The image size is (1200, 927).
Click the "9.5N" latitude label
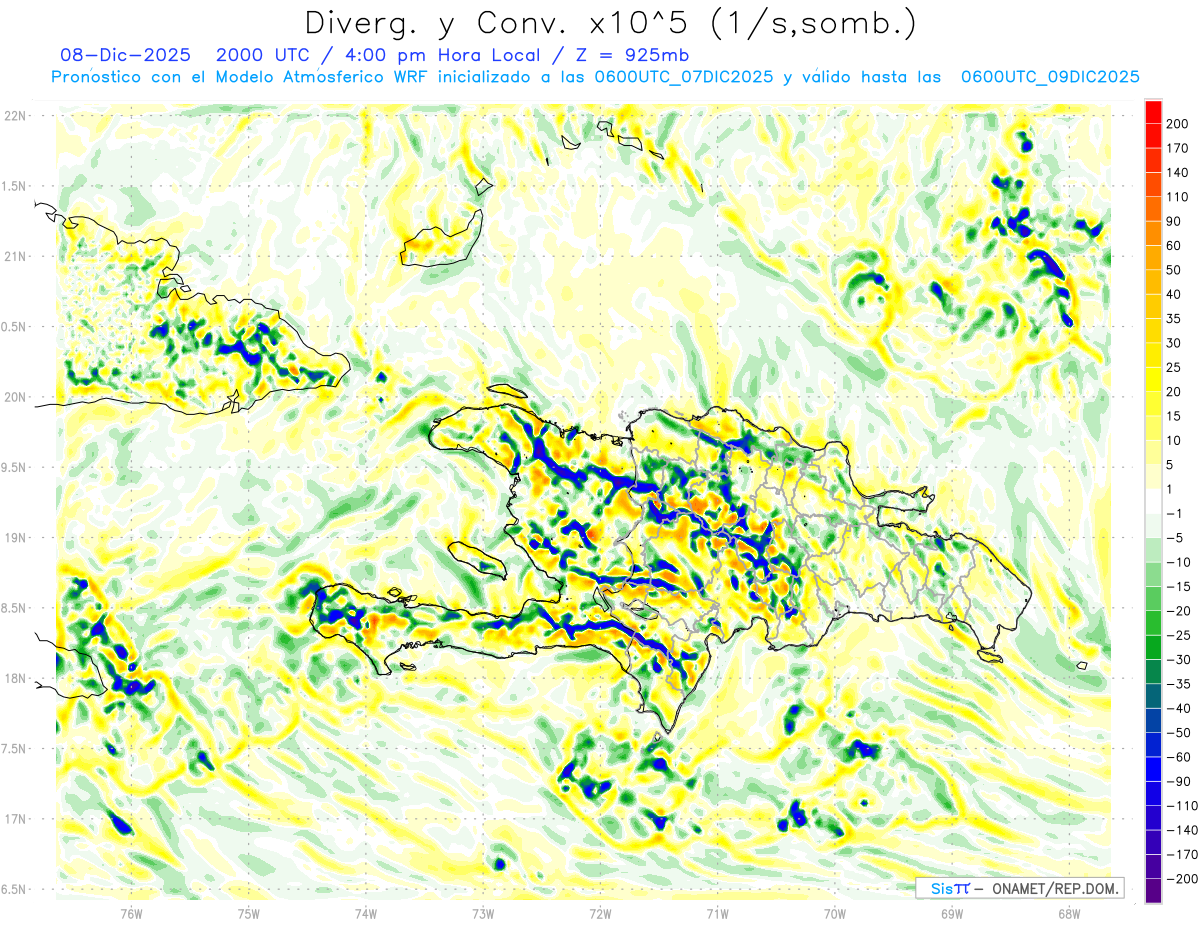15,467
